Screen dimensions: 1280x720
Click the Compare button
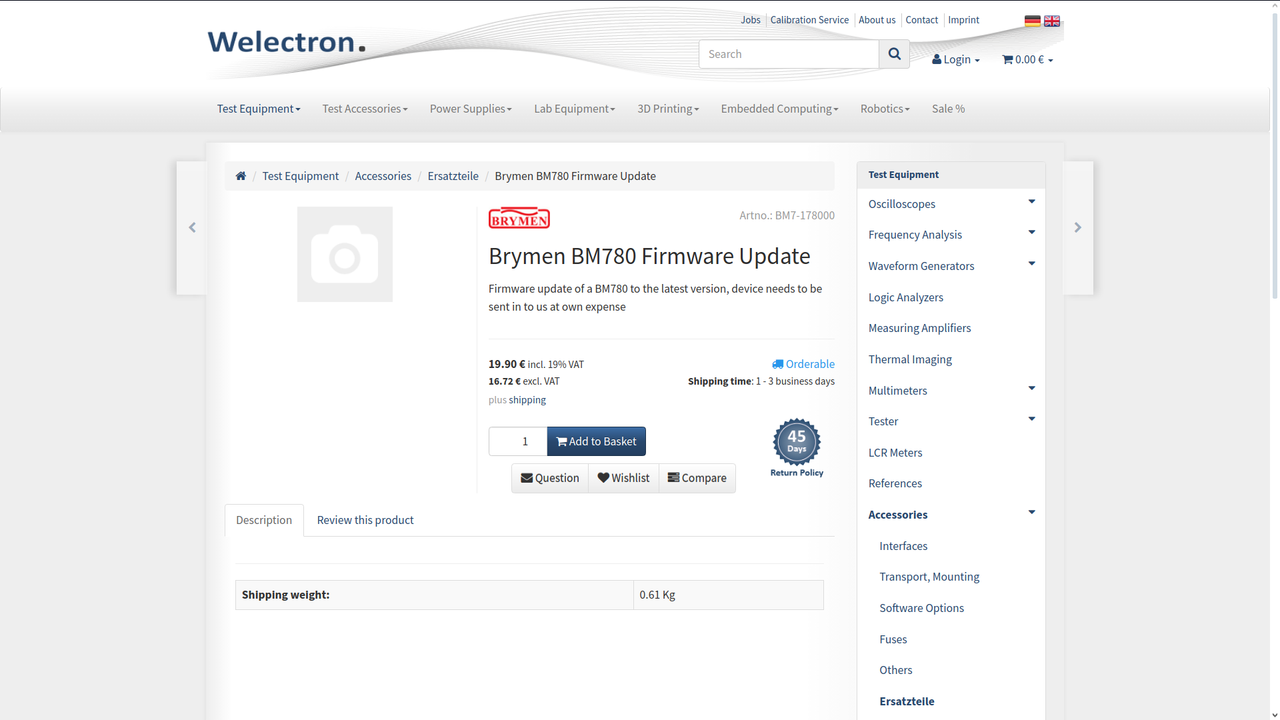point(697,478)
